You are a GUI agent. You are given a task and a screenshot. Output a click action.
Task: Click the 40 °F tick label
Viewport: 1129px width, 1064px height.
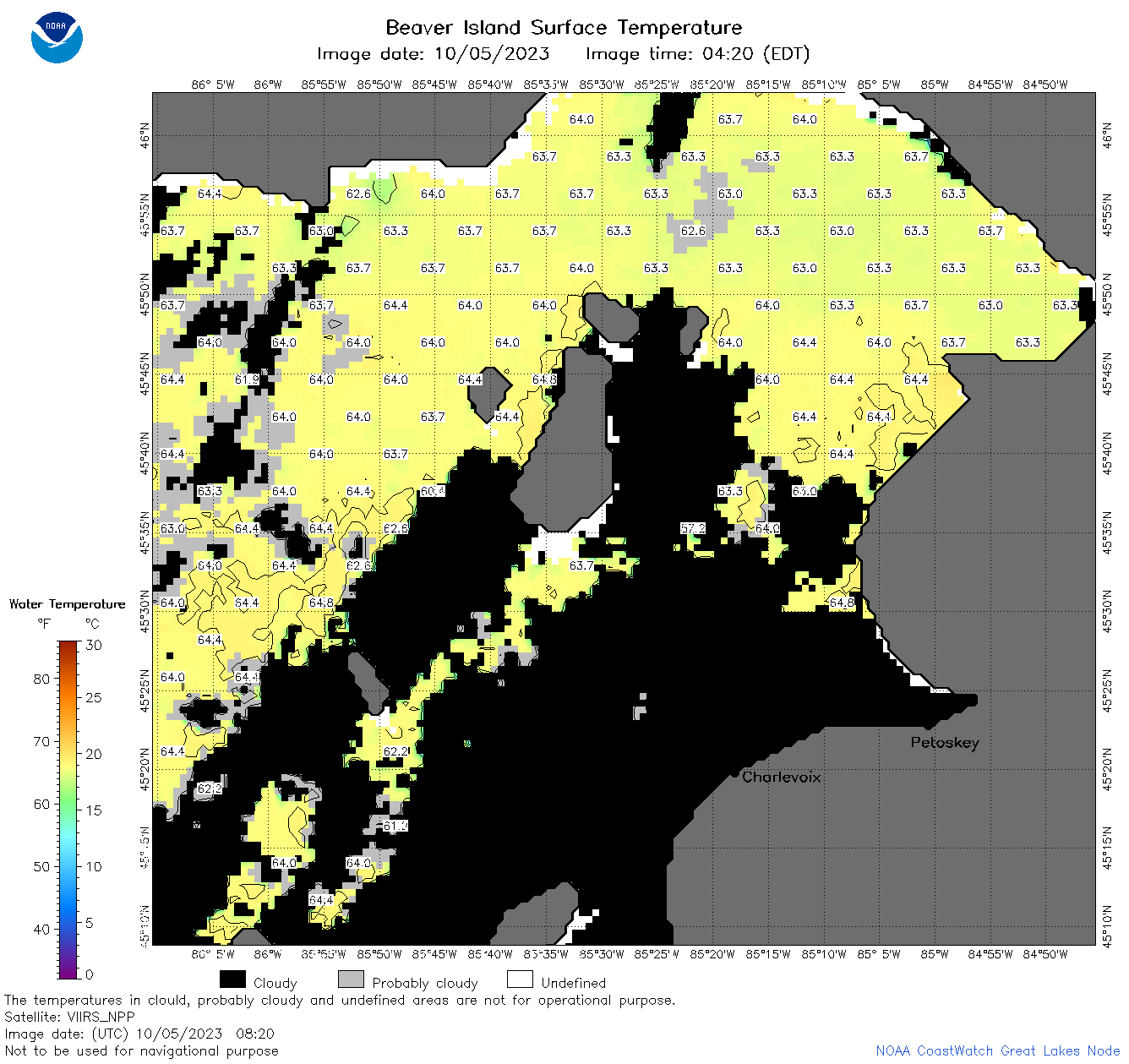[41, 929]
